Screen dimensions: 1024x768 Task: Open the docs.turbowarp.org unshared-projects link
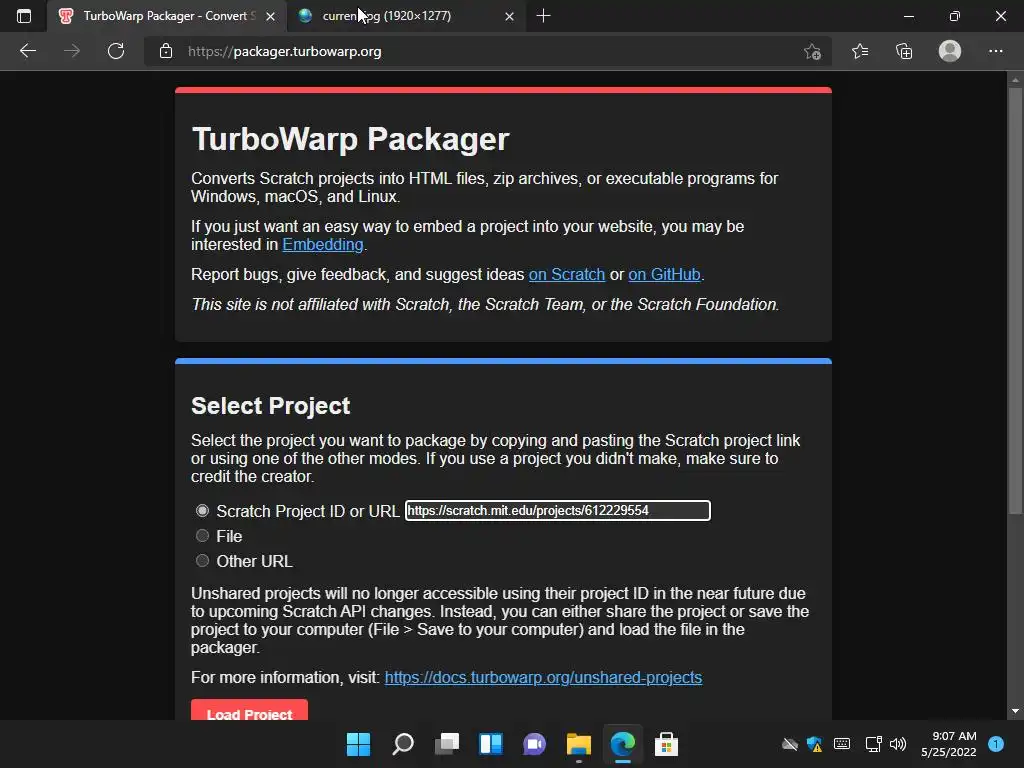point(543,677)
